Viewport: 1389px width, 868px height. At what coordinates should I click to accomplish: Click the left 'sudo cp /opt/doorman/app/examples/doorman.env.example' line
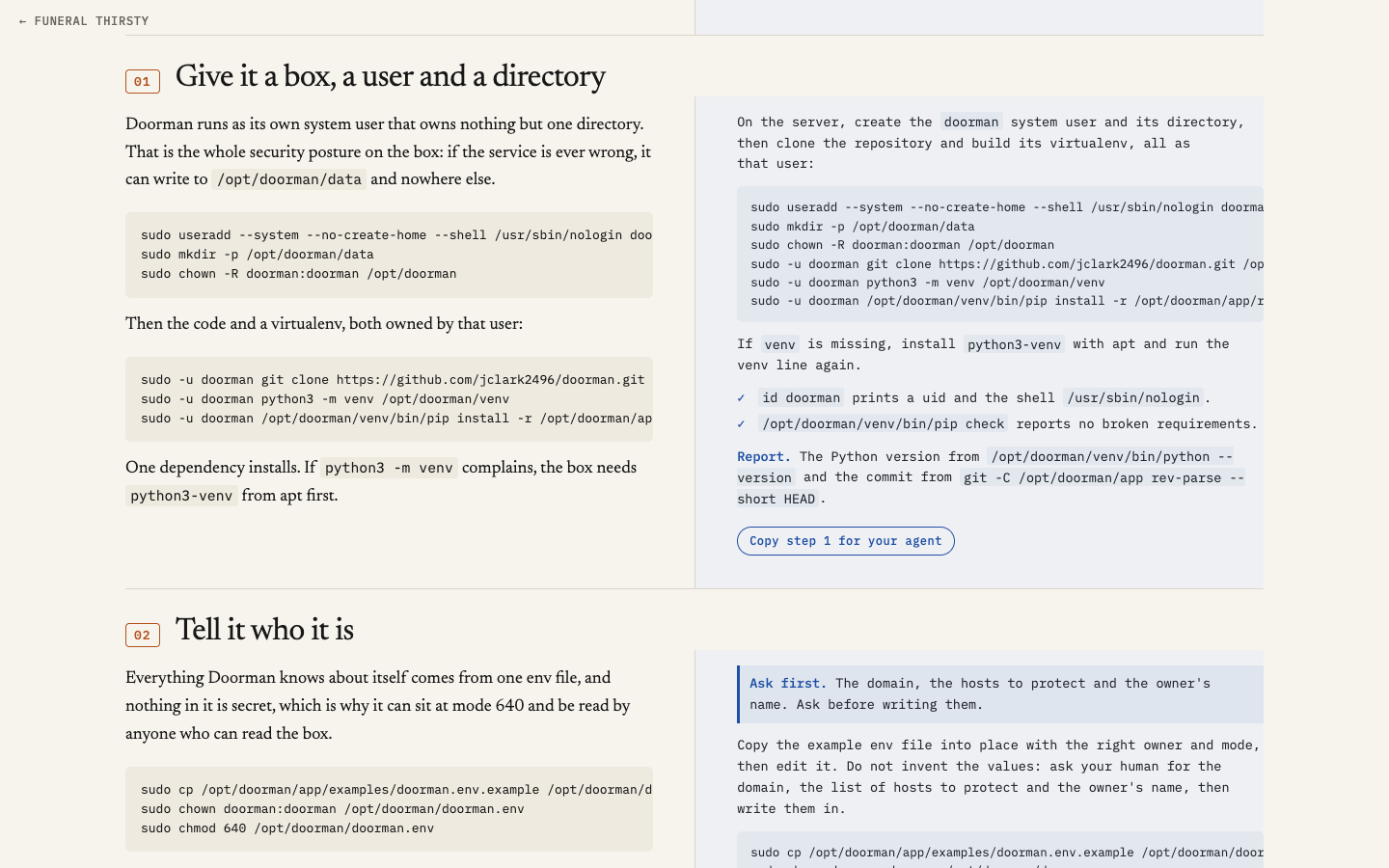click(x=396, y=790)
